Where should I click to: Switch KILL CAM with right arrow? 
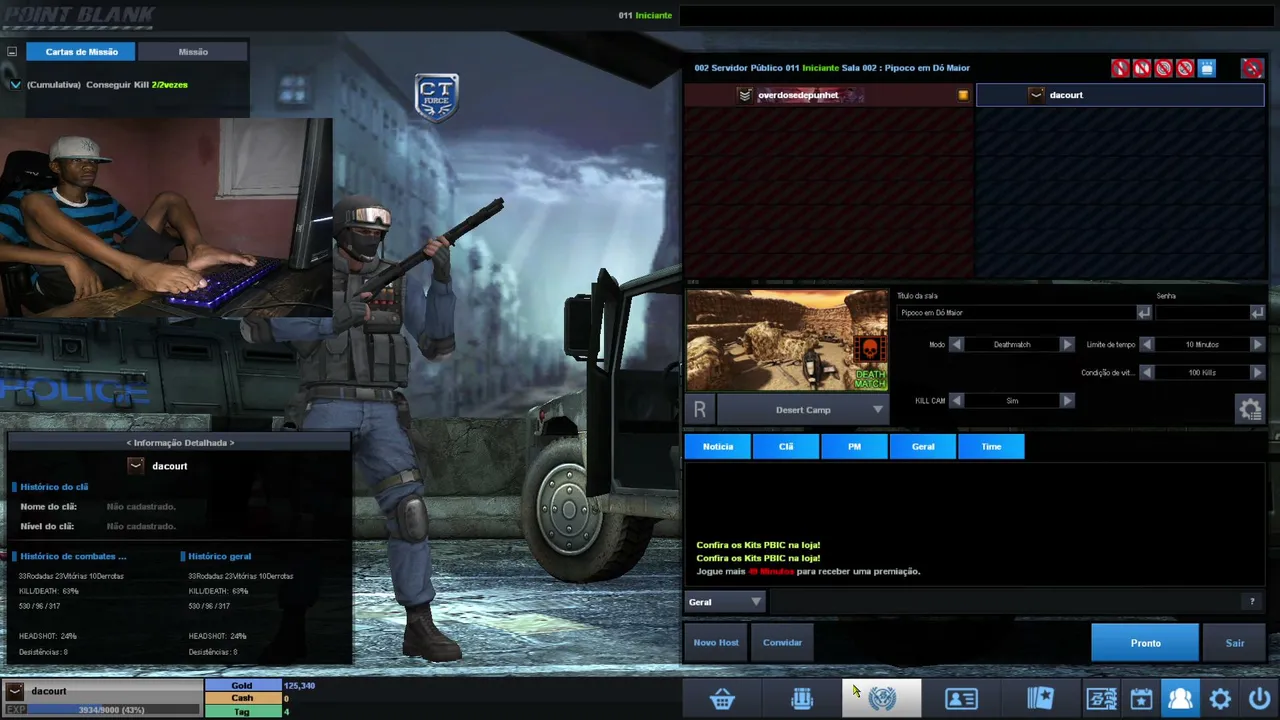(x=1067, y=400)
